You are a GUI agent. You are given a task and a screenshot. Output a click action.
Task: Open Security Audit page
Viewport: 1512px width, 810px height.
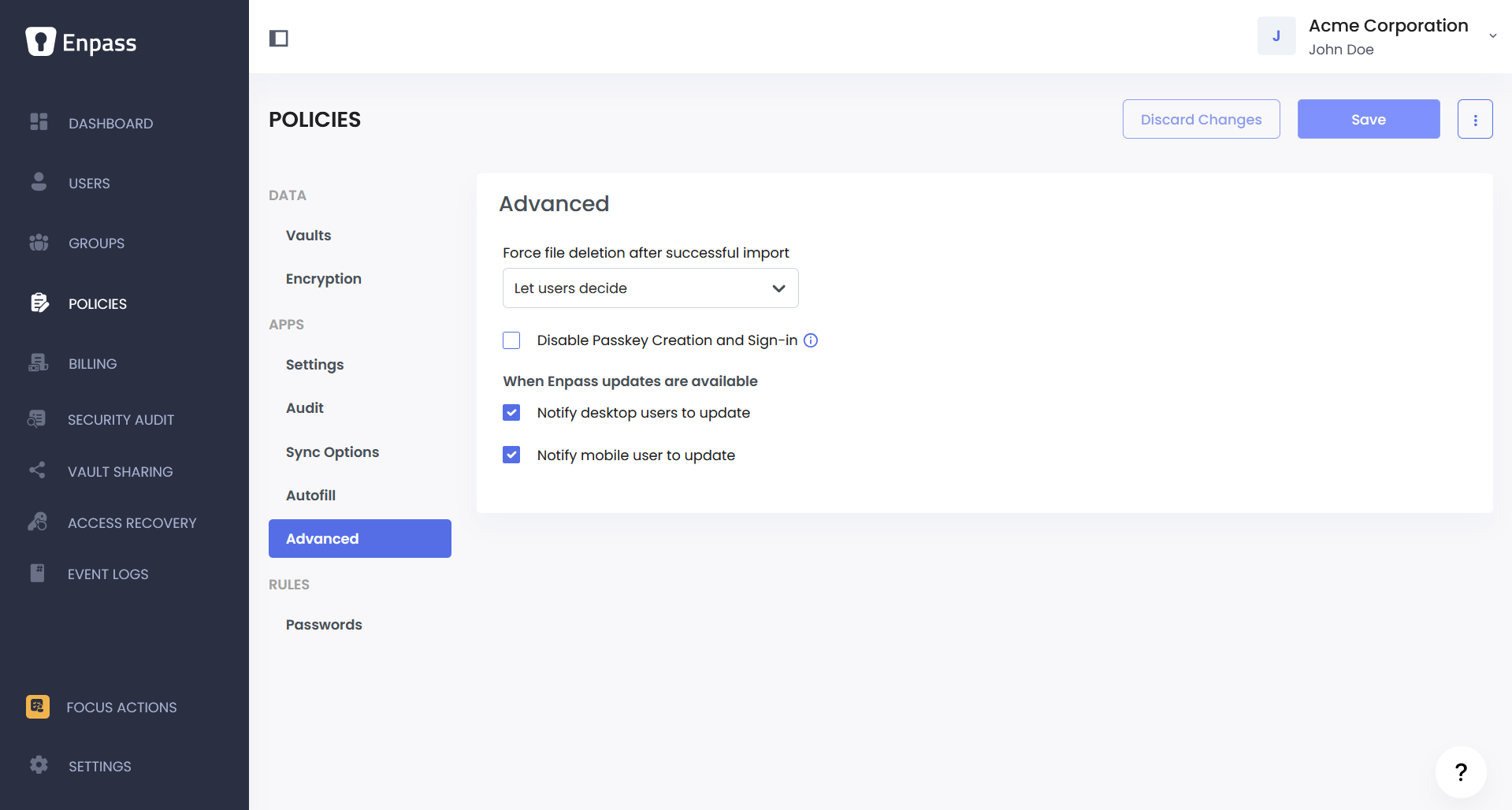(x=121, y=419)
